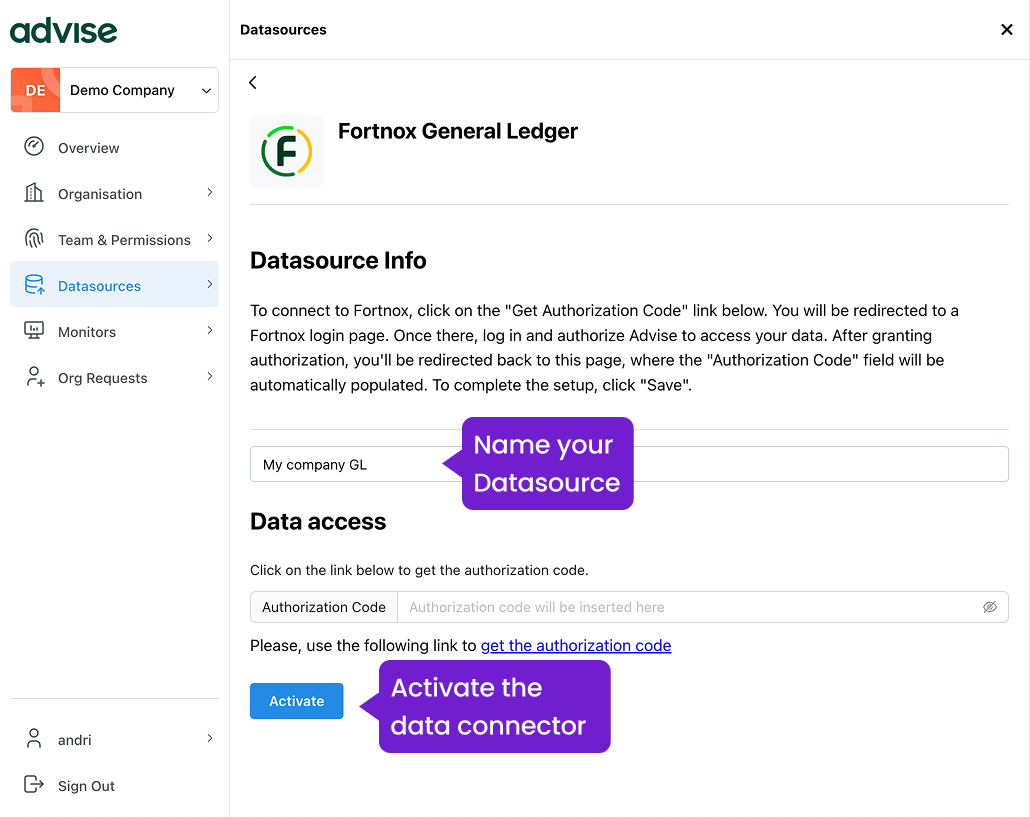Open the Org Requests menu item
1030x817 pixels.
pyautogui.click(x=102, y=378)
